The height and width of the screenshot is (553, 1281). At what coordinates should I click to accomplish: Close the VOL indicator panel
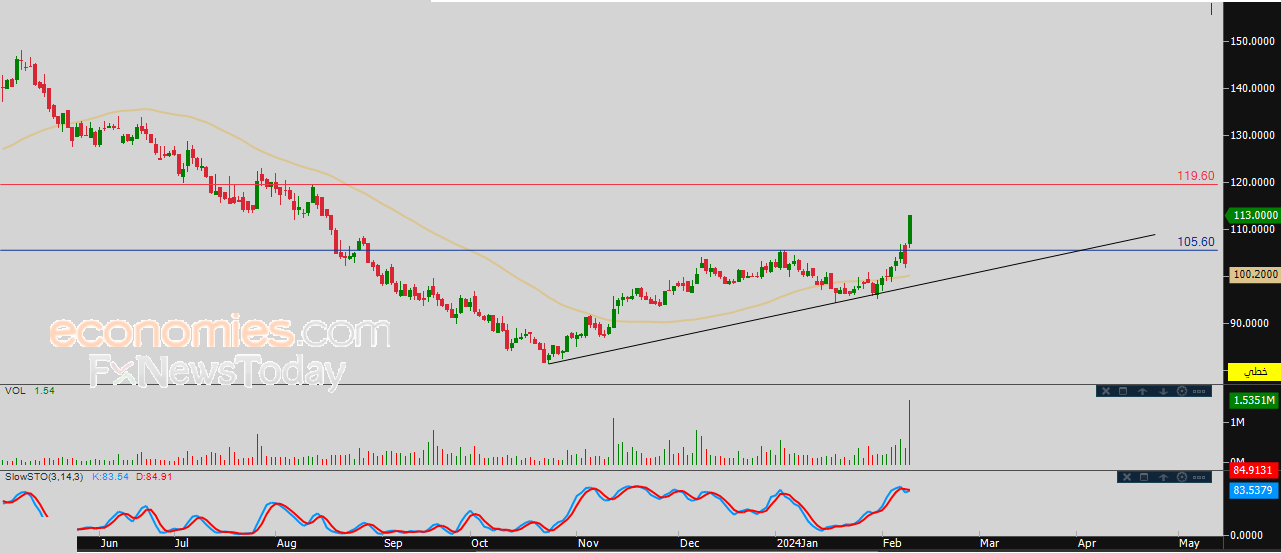[1105, 391]
